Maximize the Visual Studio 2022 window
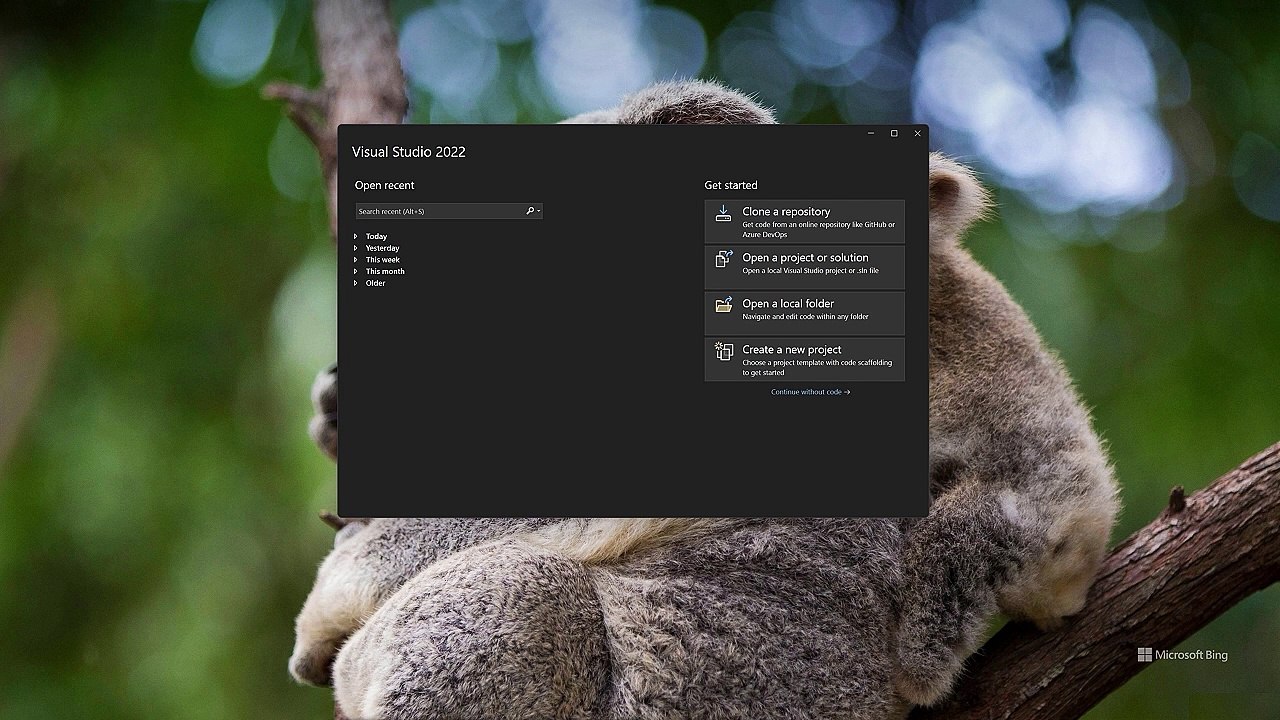Viewport: 1280px width, 720px height. 894,133
